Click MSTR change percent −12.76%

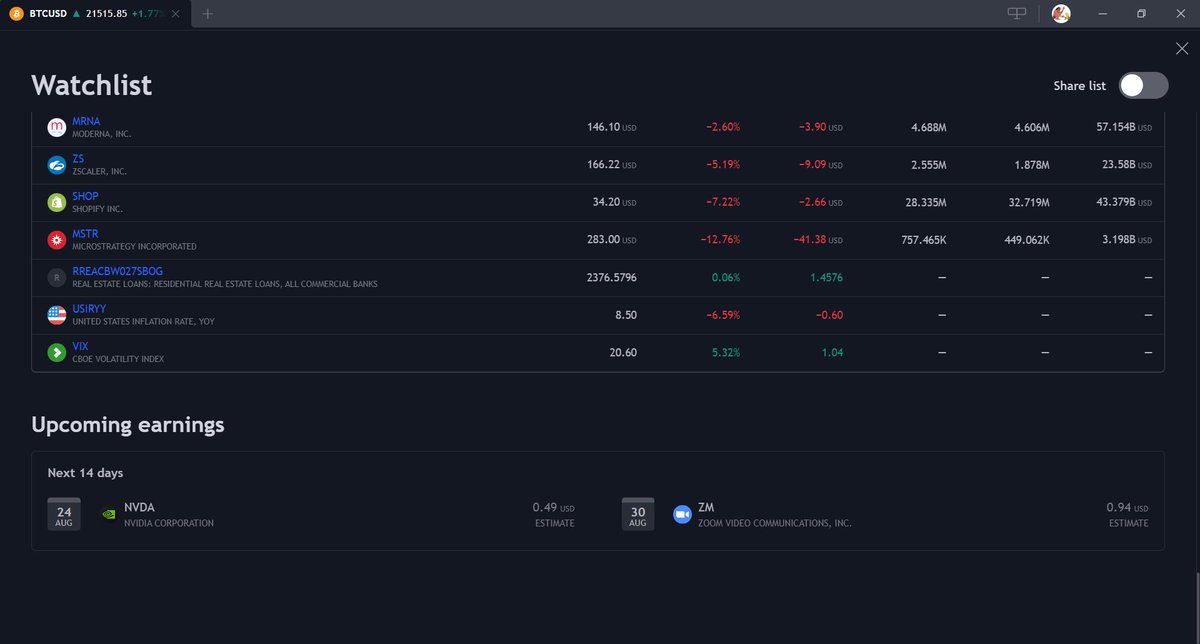tap(719, 240)
